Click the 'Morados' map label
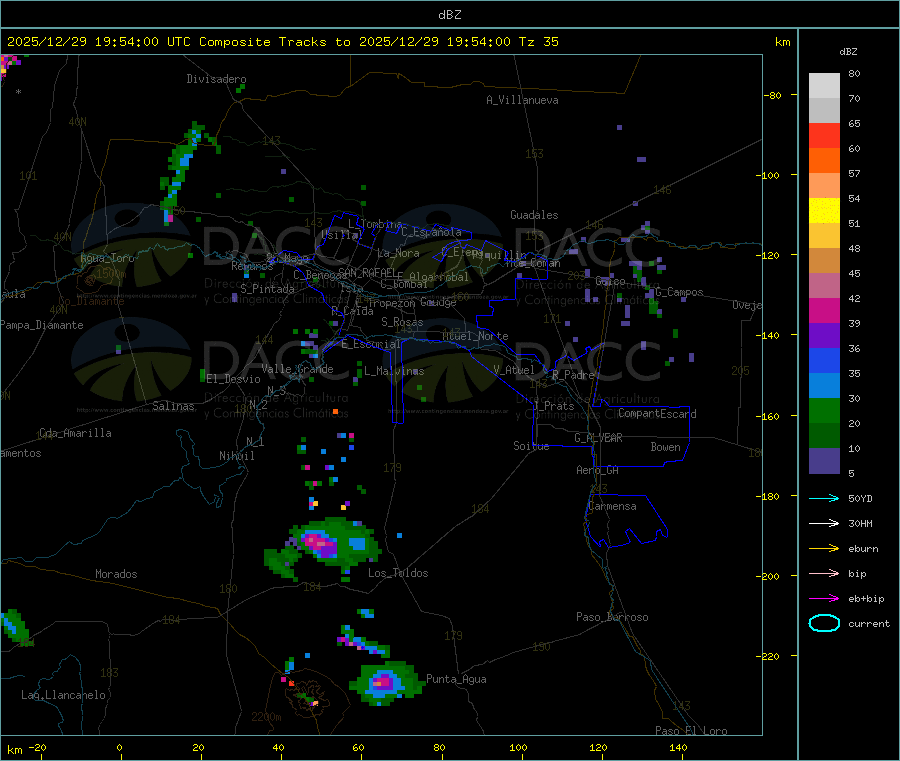This screenshot has height=761, width=900. 116,574
